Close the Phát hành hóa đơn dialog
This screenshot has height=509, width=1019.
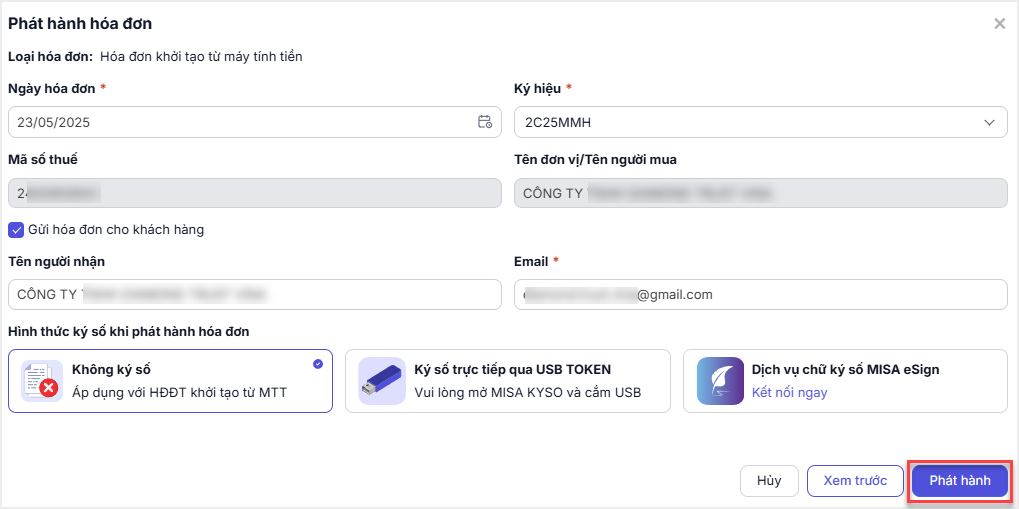[999, 24]
